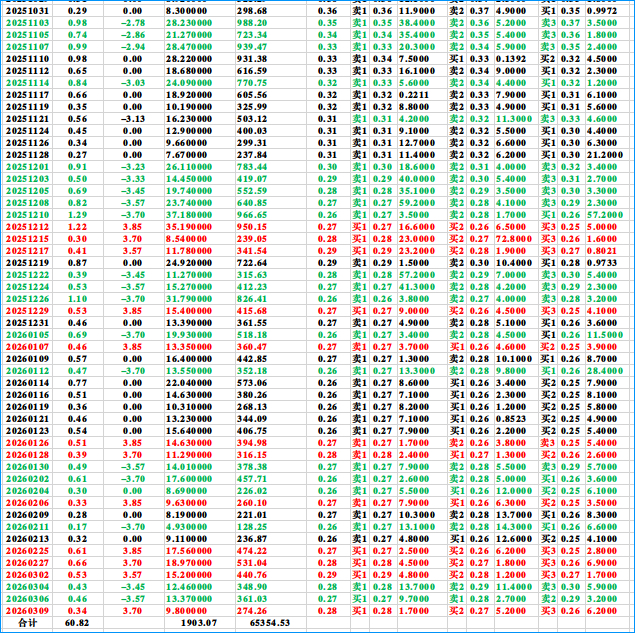Click the amount 826.41
This screenshot has width=635, height=633.
[252, 299]
